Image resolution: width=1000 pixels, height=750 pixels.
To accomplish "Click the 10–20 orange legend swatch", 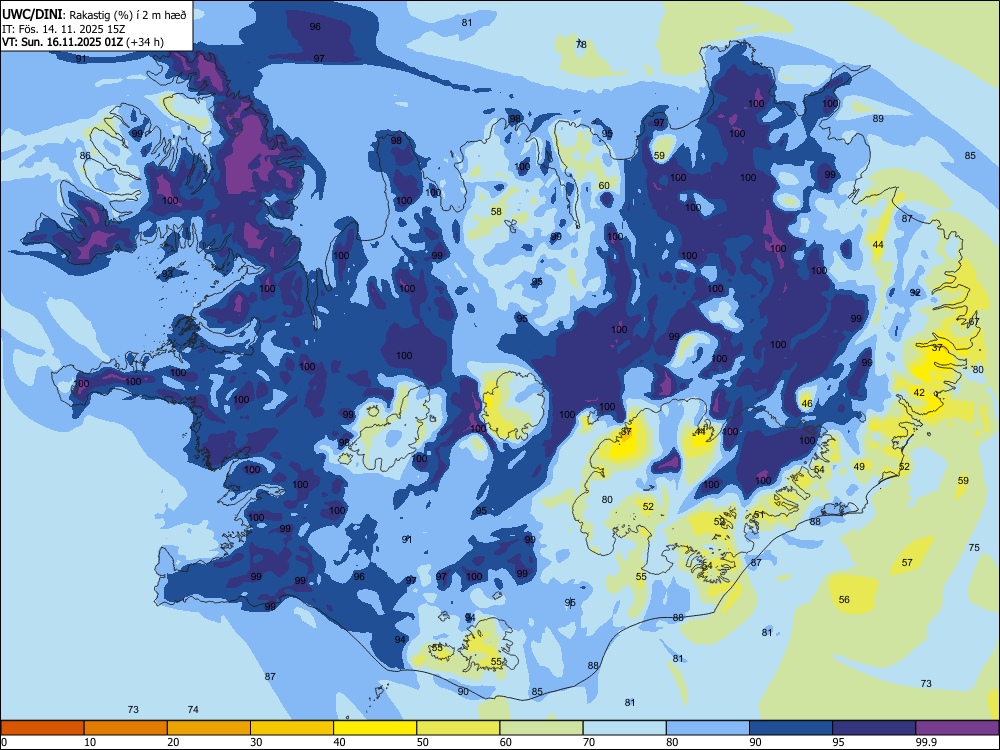I will [x=126, y=728].
